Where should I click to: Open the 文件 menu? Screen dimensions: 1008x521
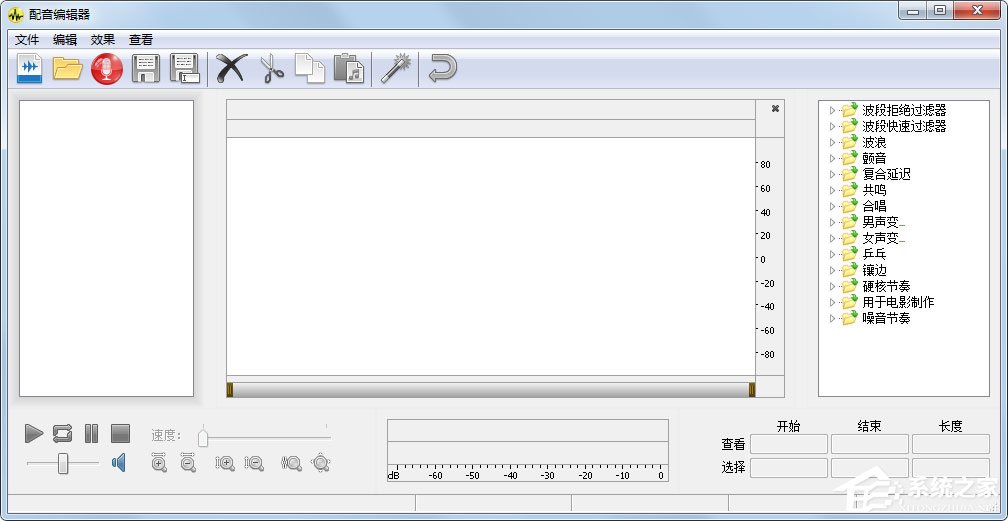[27, 40]
